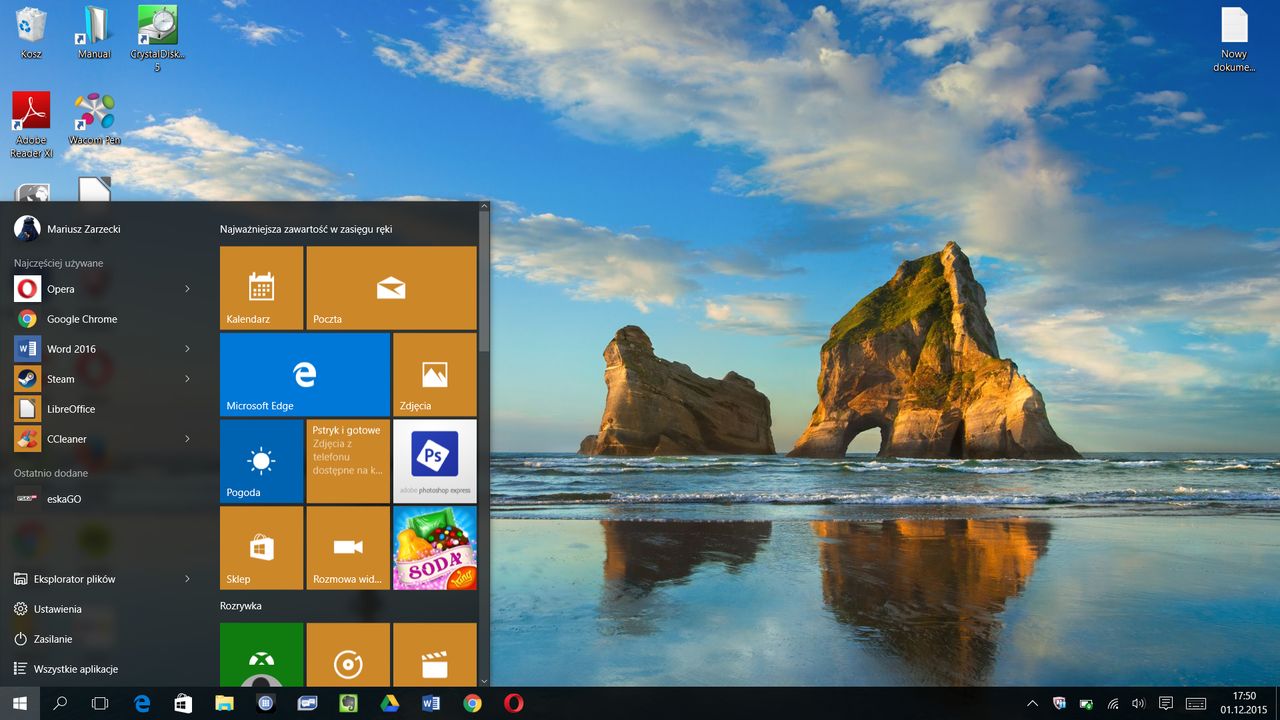Viewport: 1280px width, 720px height.
Task: Open Edge from the taskbar
Action: 142,703
